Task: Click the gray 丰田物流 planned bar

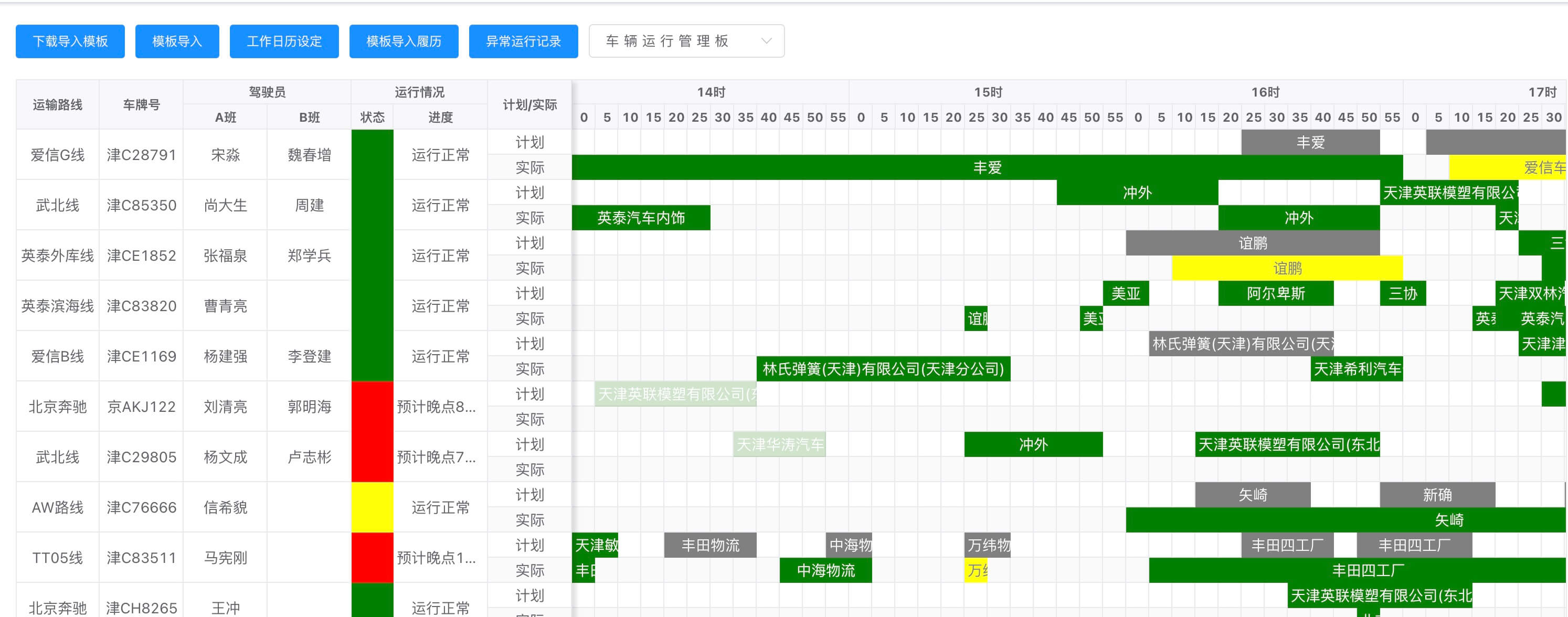Action: 711,545
